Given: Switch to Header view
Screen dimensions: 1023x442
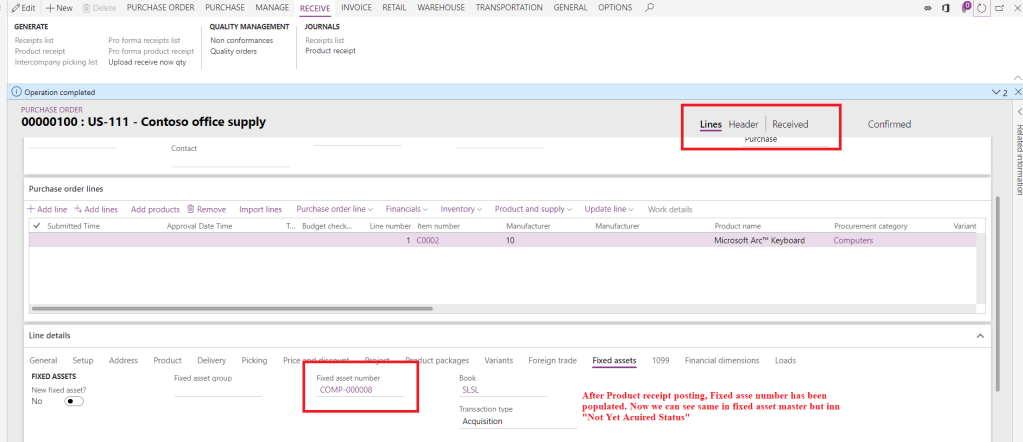Looking at the screenshot, I should point(743,125).
